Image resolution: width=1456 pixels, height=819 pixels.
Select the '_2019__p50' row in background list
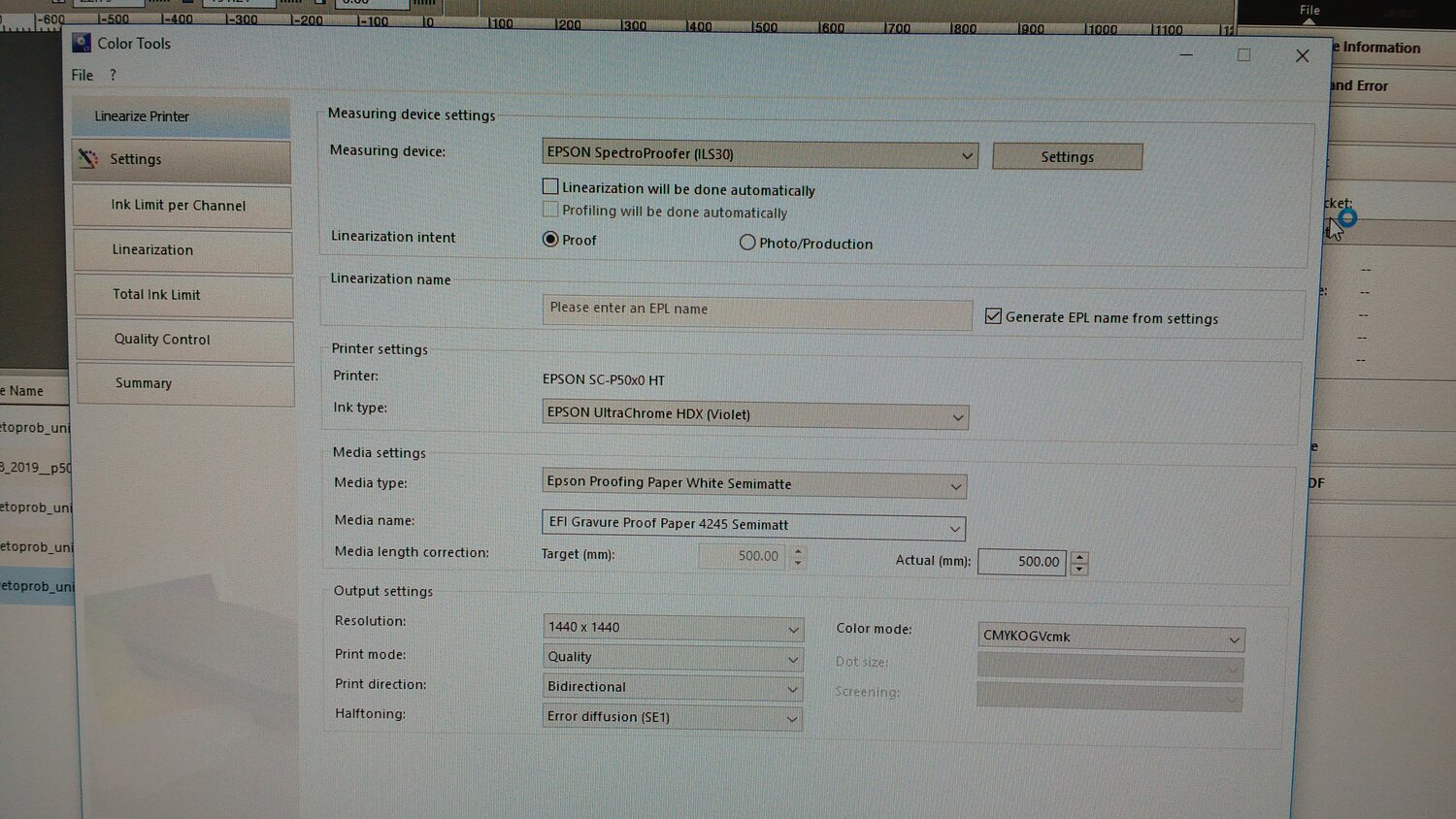[36, 468]
